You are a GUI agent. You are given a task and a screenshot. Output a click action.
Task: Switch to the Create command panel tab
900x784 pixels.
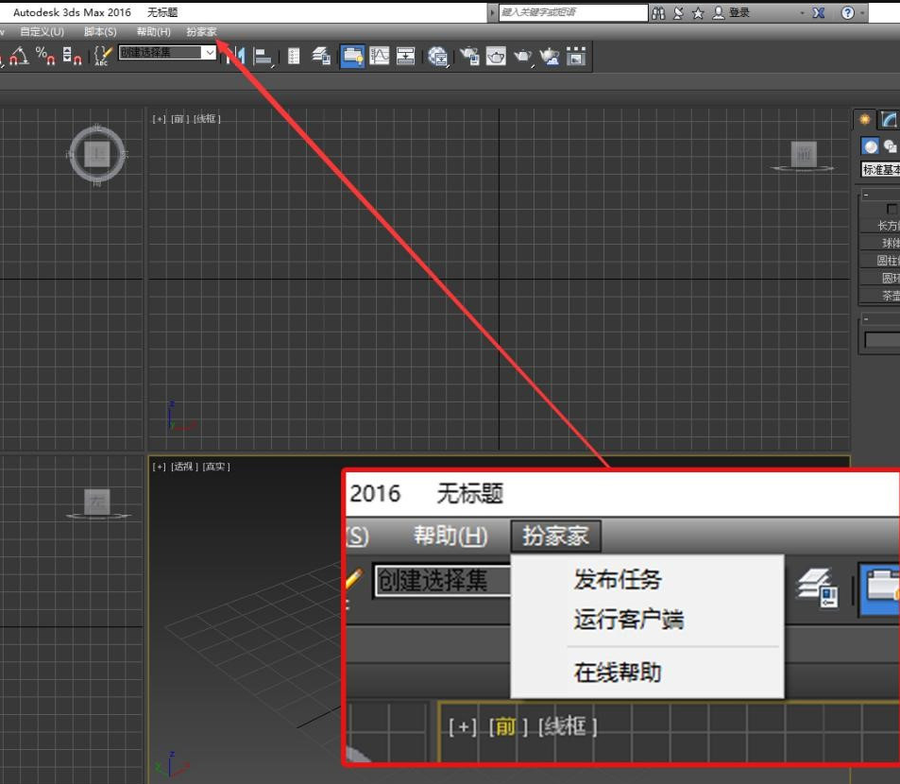864,119
